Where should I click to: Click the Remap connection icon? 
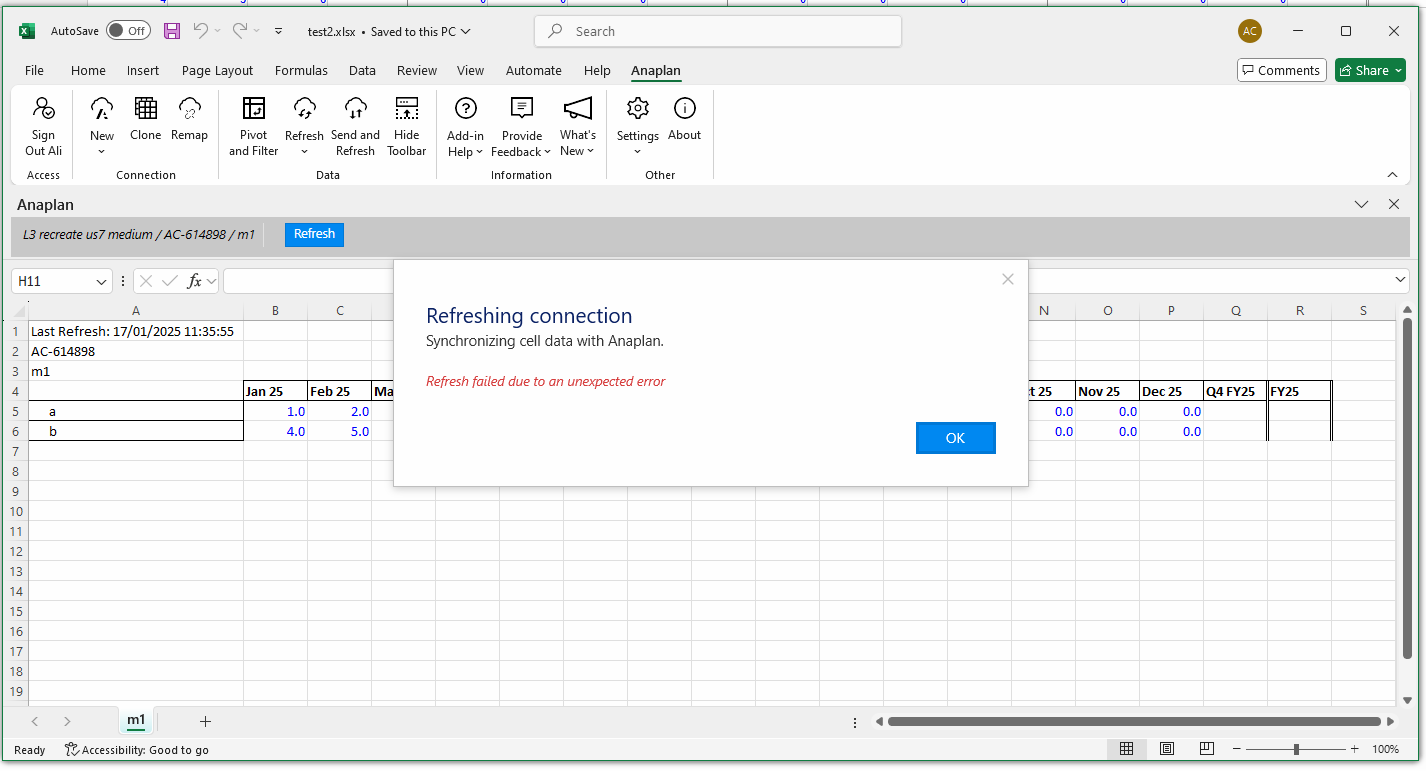[189, 110]
